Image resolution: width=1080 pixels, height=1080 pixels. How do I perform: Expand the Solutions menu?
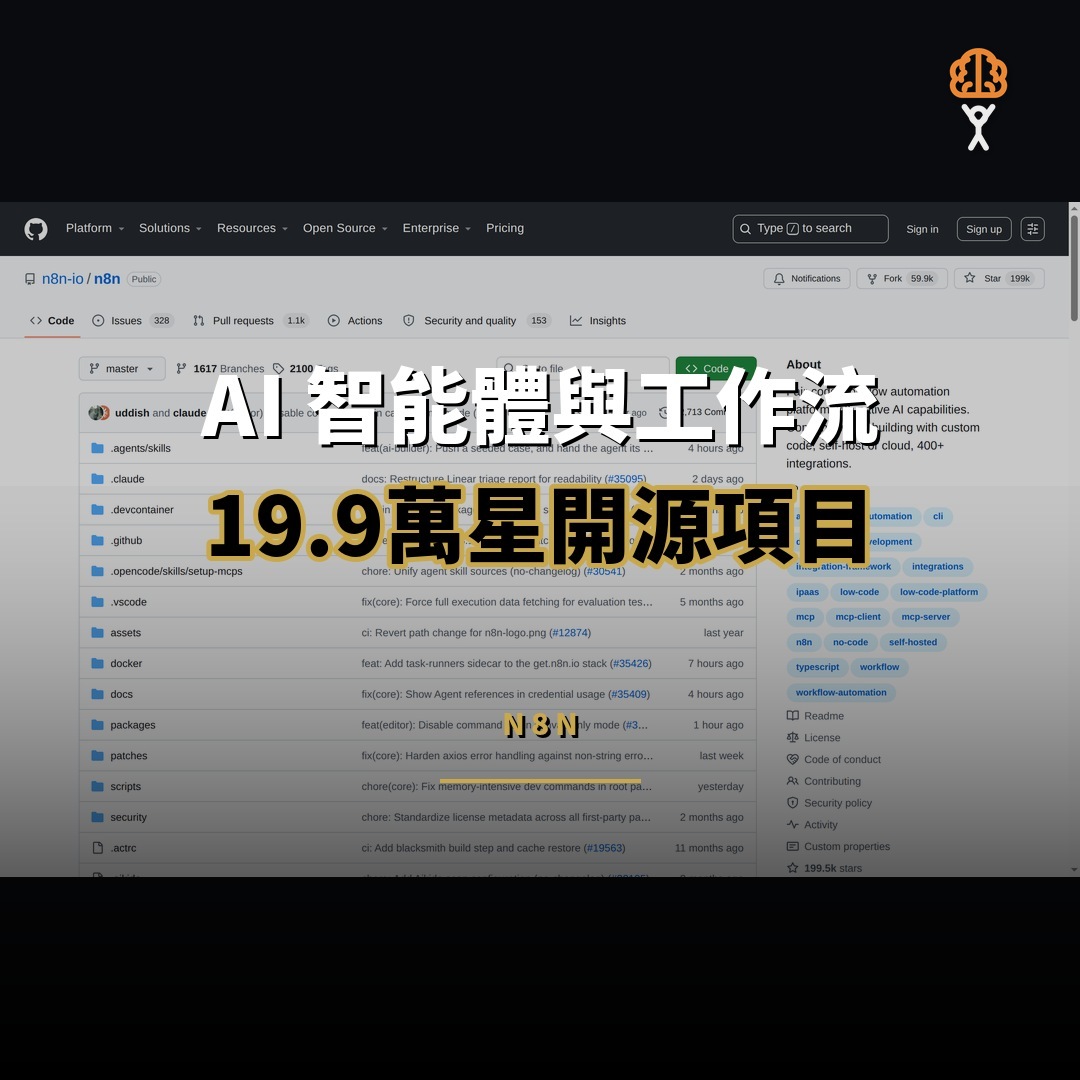[x=170, y=228]
